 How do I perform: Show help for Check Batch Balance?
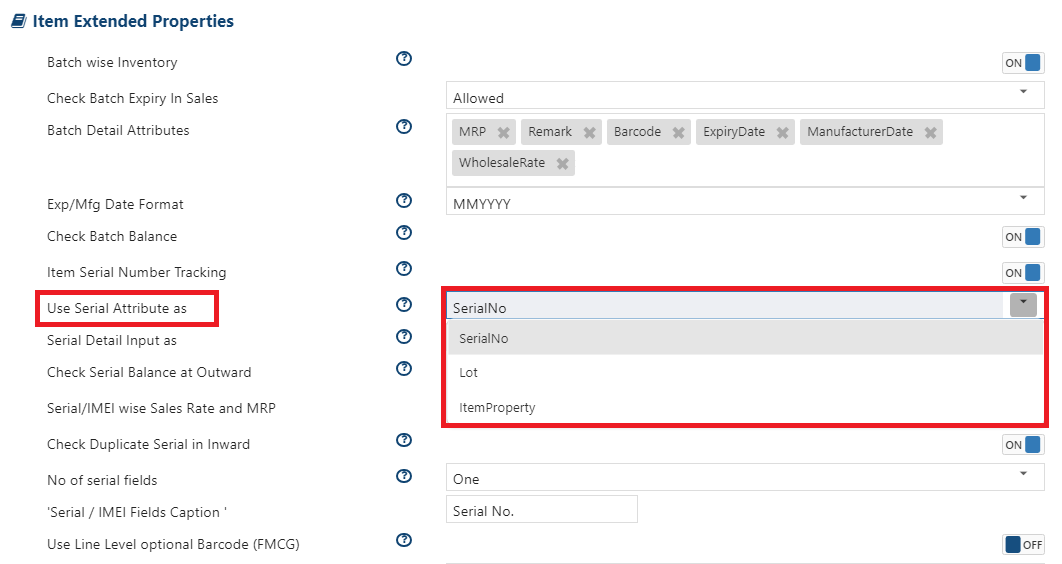tap(404, 233)
